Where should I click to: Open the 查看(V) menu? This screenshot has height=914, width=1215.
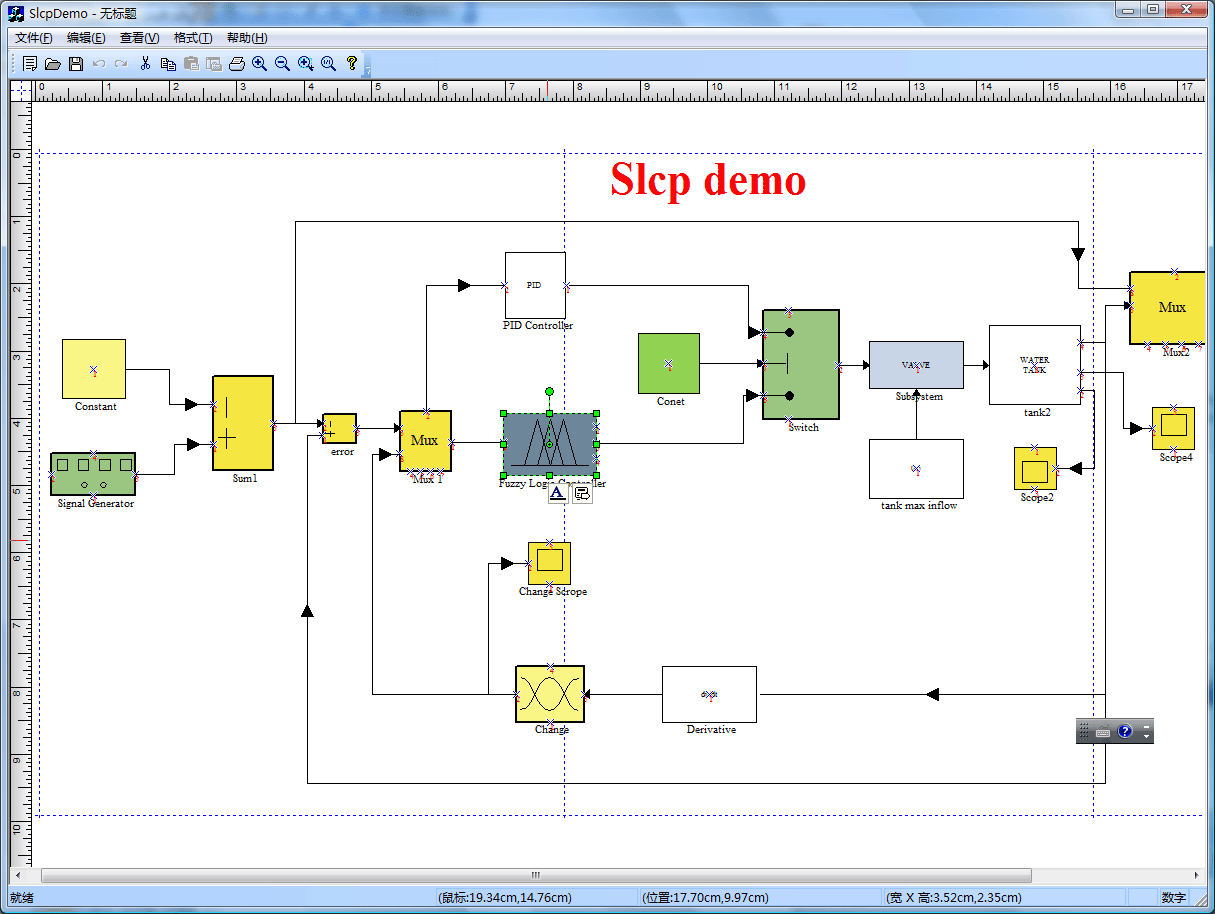coord(139,38)
